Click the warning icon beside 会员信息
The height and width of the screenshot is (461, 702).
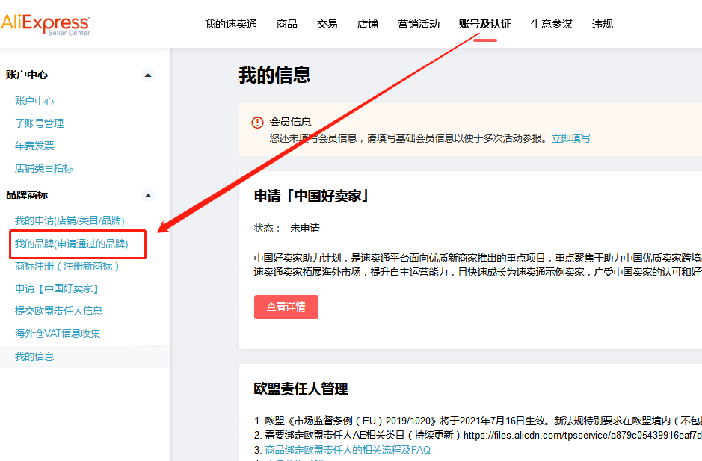point(257,122)
